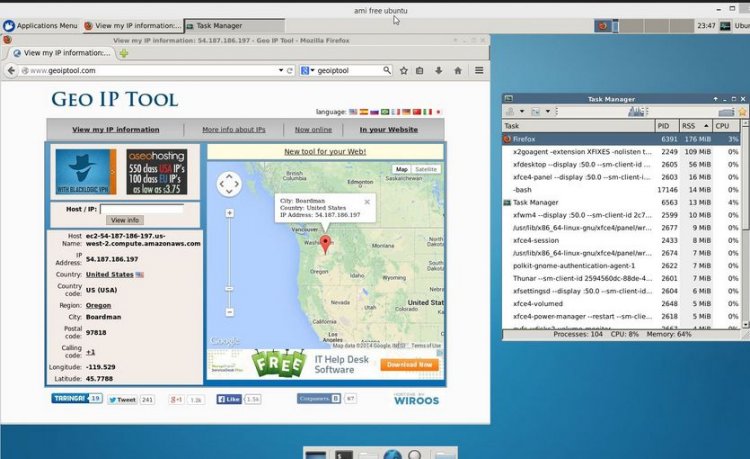750x459 pixels.
Task: Bookmark this page with star icon
Action: tap(404, 71)
